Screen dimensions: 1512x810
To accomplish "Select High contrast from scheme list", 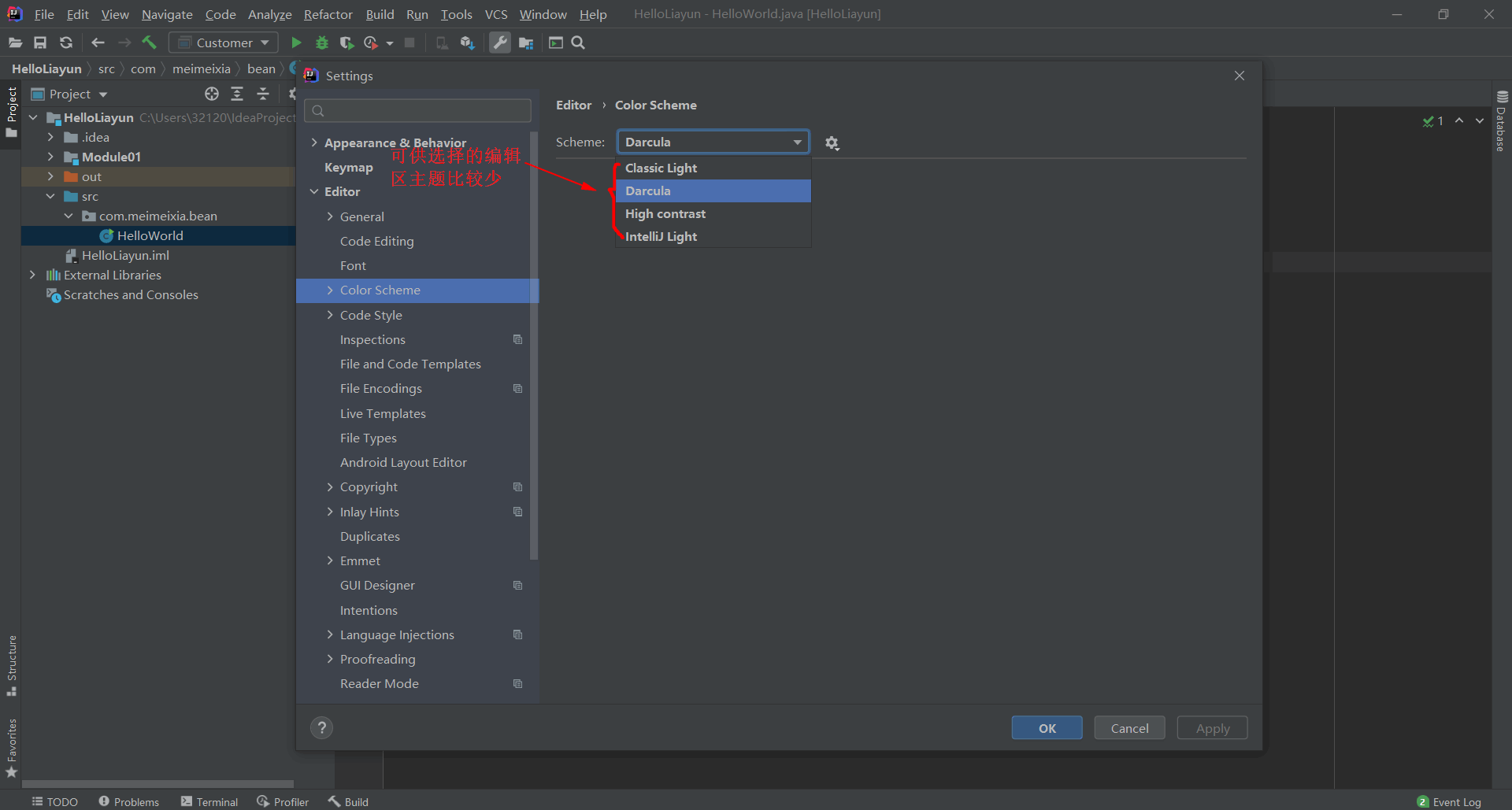I will click(713, 213).
